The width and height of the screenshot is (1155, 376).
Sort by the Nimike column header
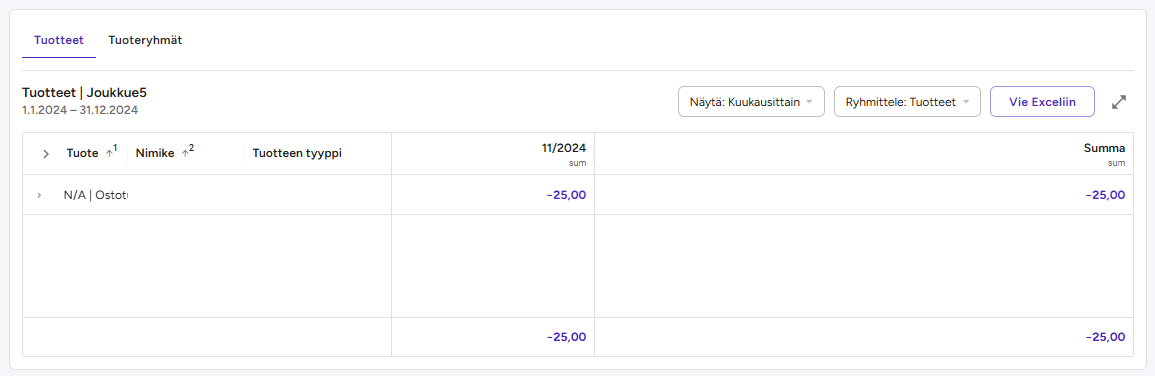155,153
